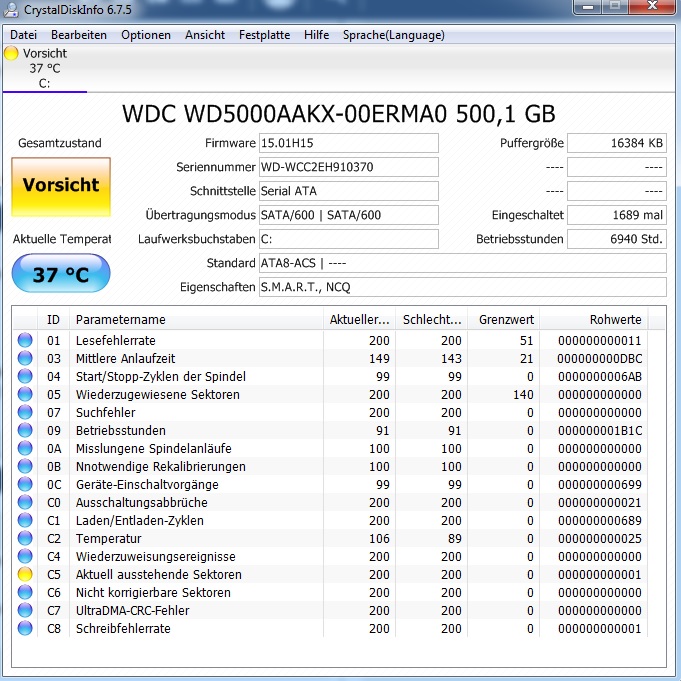
Task: Click the status circle for Ausschaltungsabbrüche
Action: [25, 502]
